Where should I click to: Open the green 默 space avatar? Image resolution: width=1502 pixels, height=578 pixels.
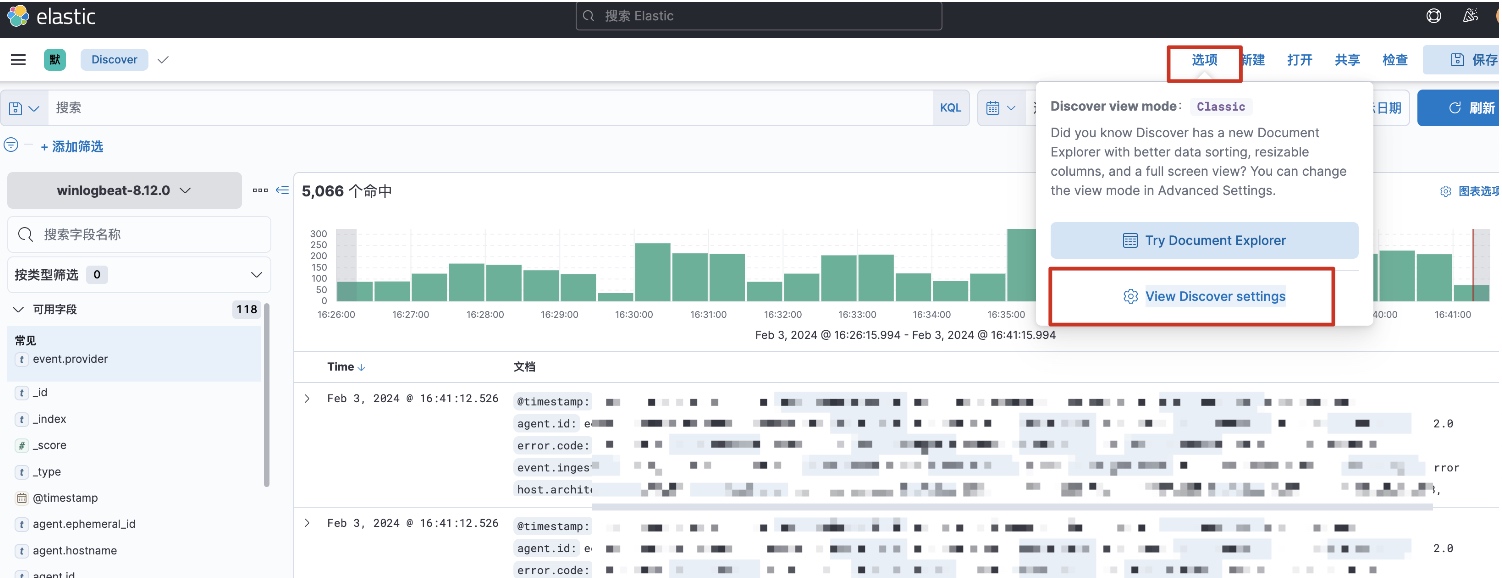(54, 60)
